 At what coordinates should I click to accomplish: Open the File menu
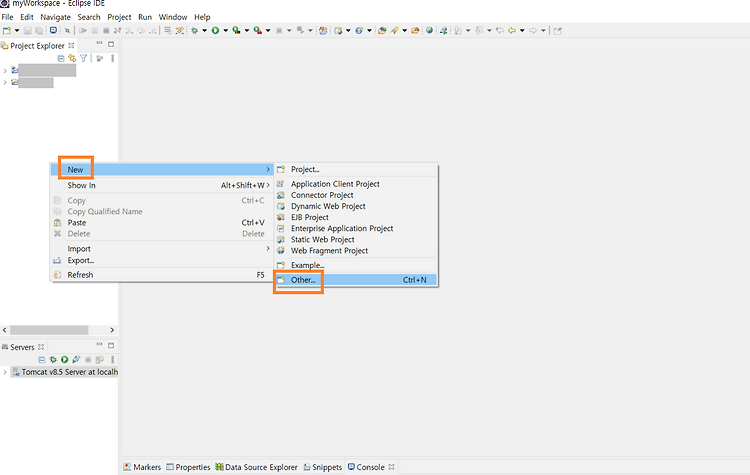point(7,17)
